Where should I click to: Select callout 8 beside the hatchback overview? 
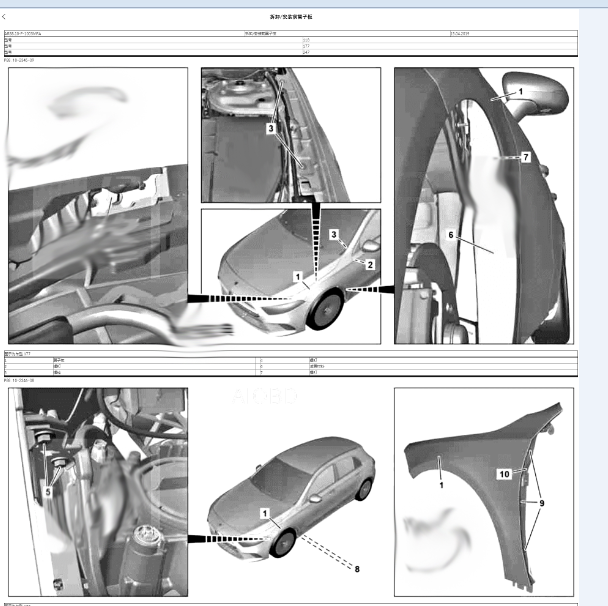tap(357, 569)
